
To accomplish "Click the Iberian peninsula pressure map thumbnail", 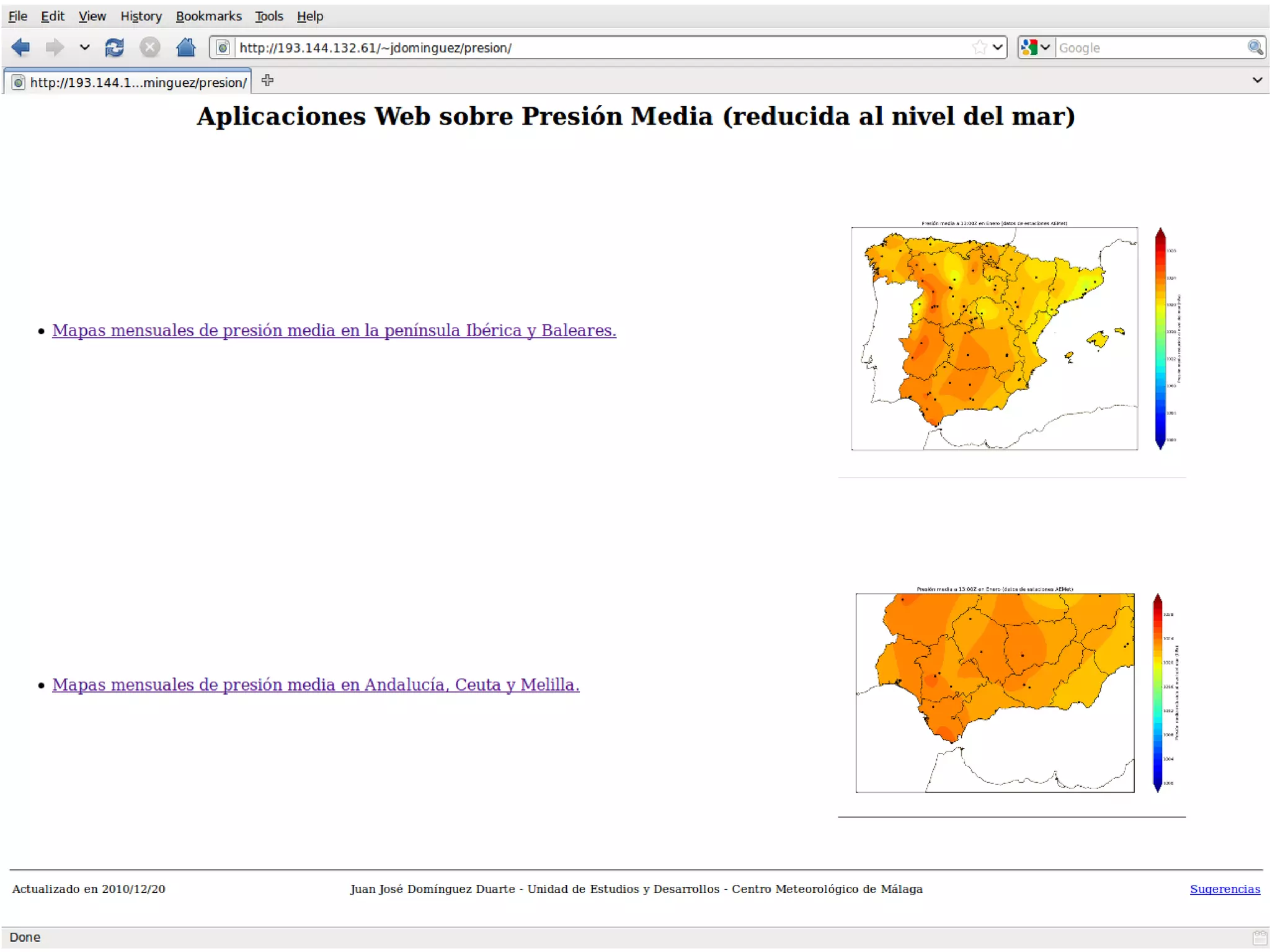I will pyautogui.click(x=993, y=339).
